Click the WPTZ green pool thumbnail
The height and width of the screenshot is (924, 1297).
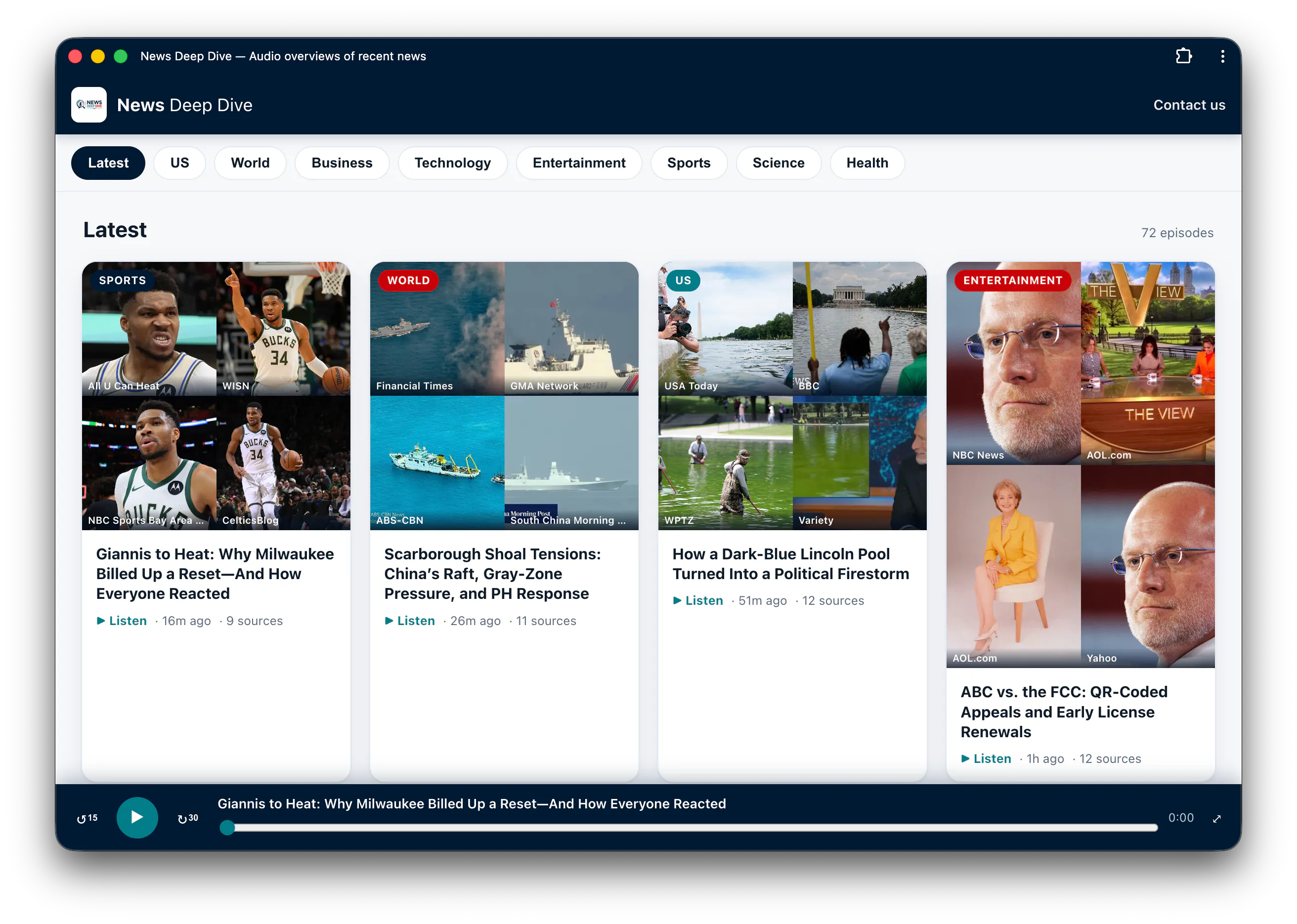(726, 463)
